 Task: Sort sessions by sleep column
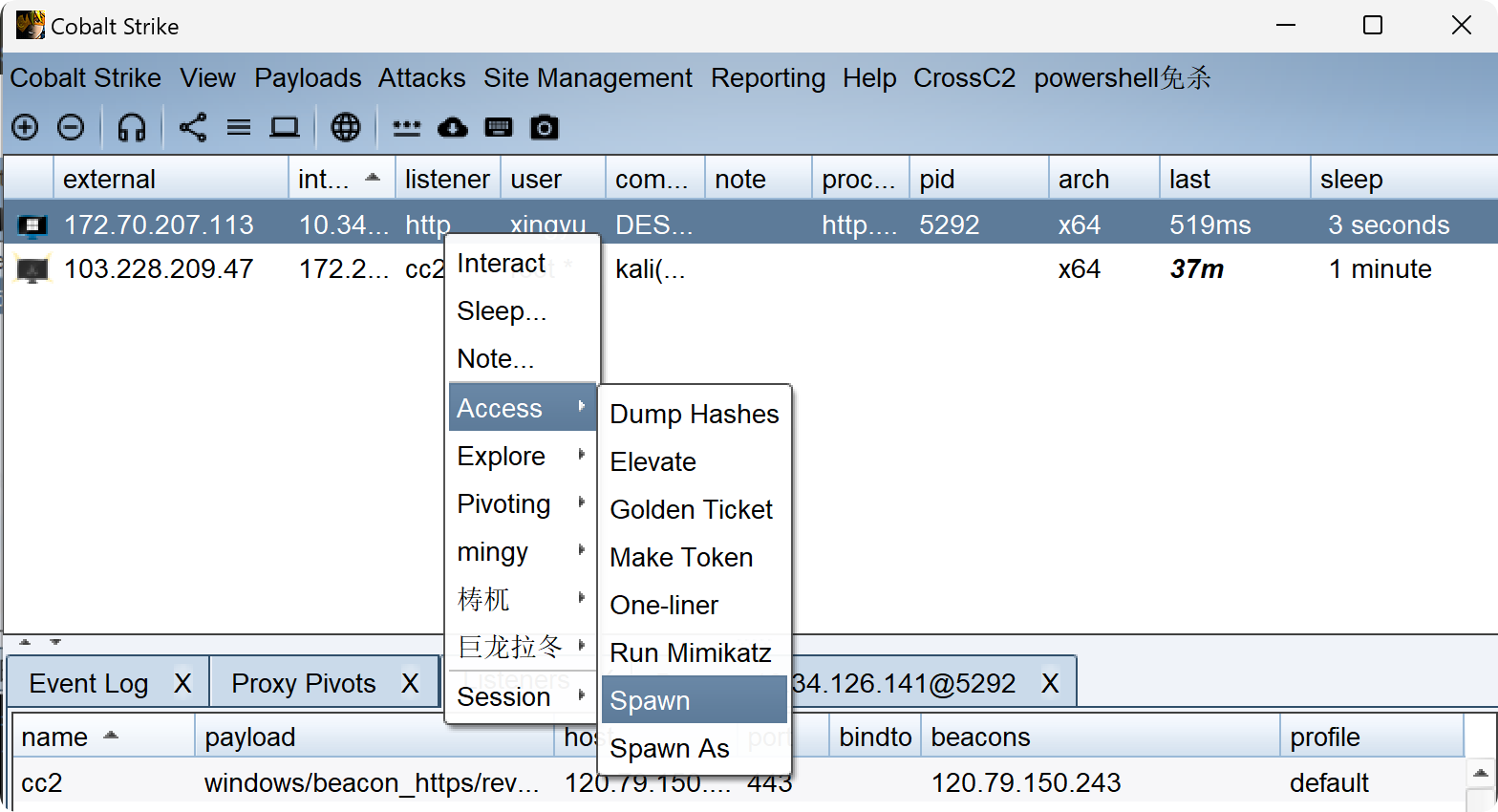point(1403,179)
